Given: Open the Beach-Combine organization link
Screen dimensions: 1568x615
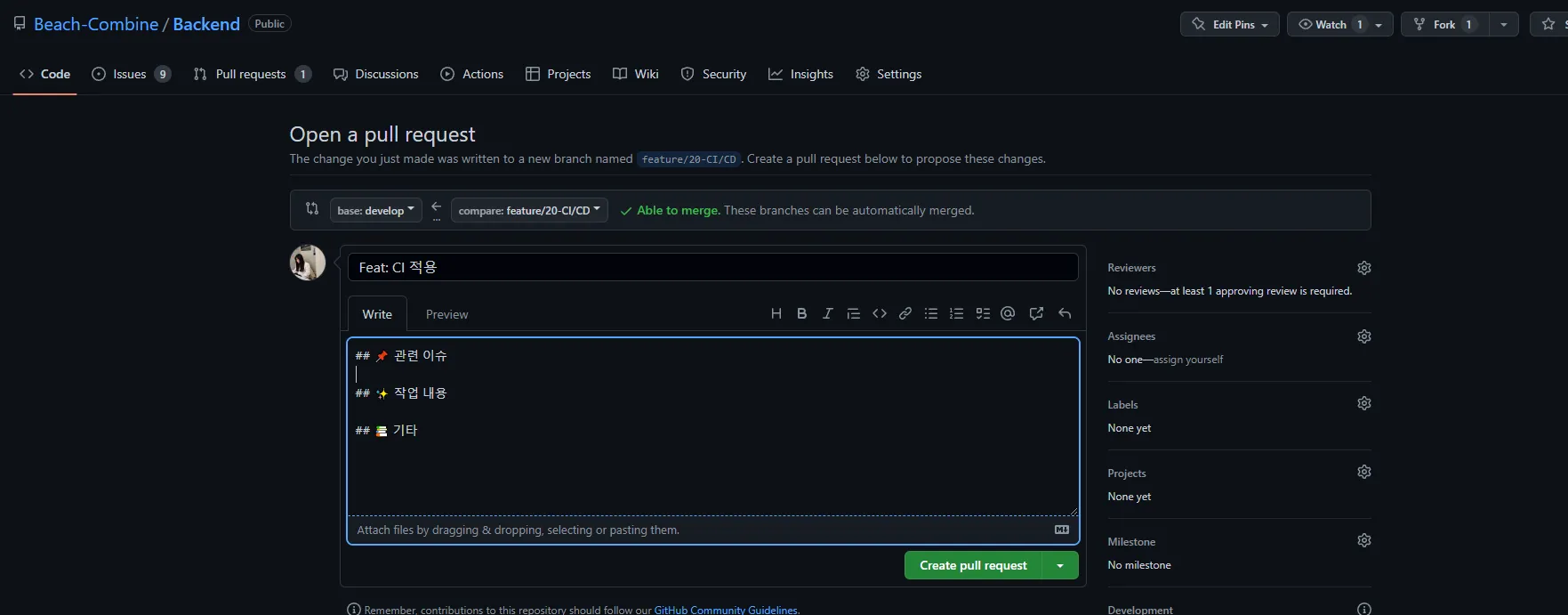Looking at the screenshot, I should 96,24.
